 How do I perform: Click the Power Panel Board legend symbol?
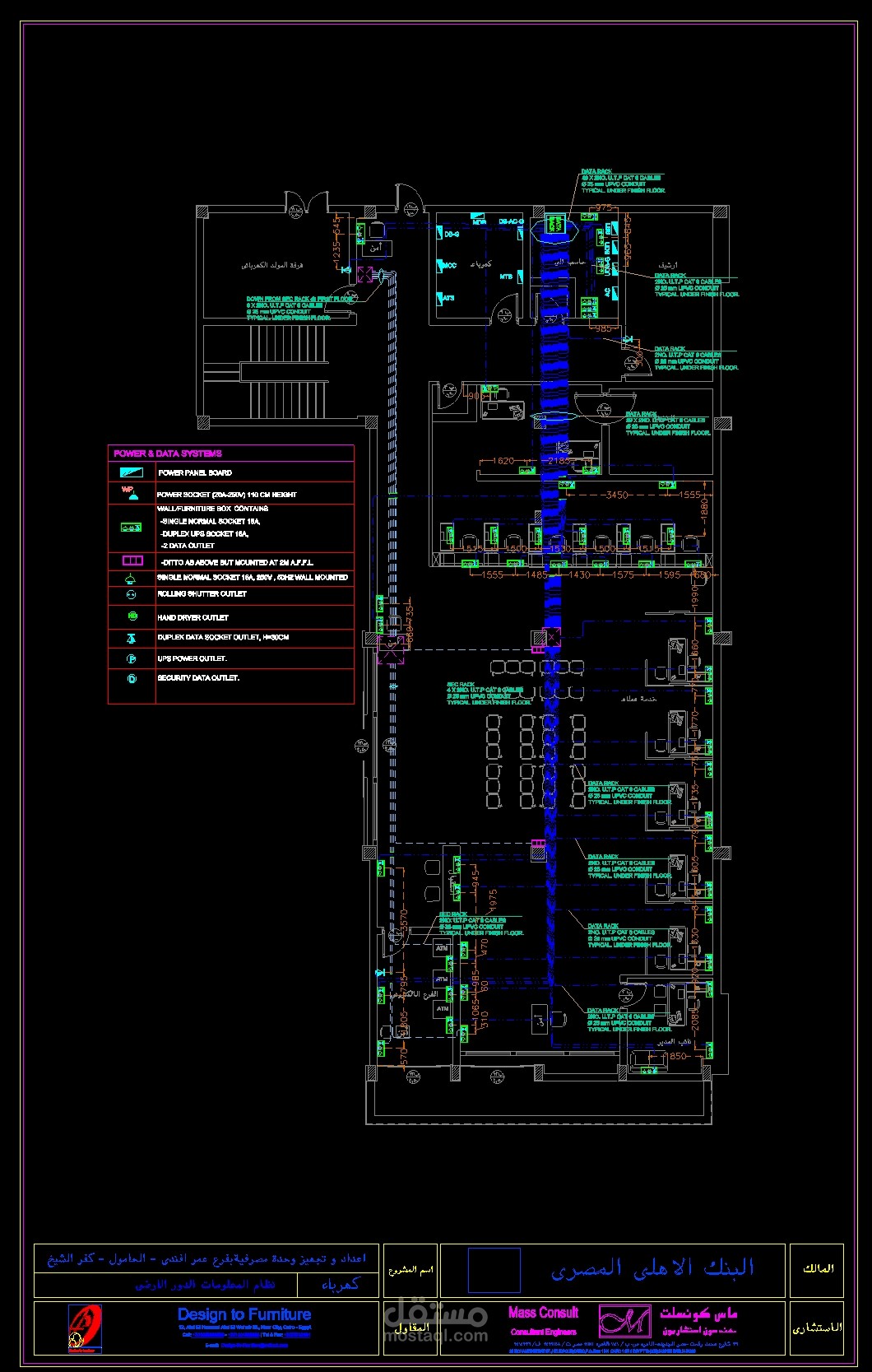(x=132, y=472)
